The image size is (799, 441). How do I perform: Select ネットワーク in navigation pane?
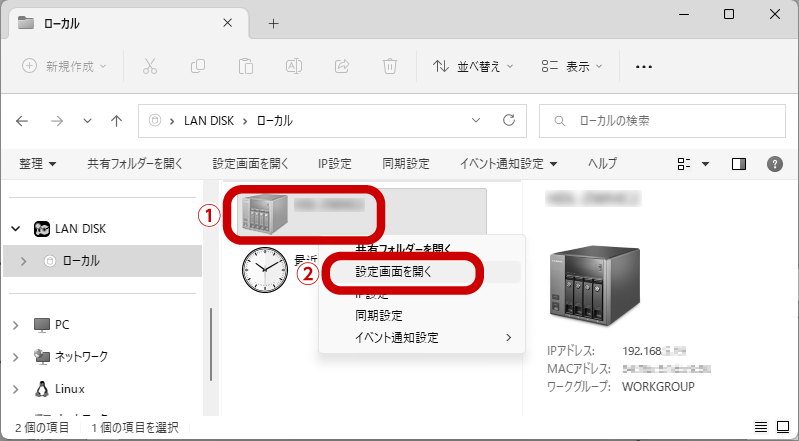[x=81, y=356]
